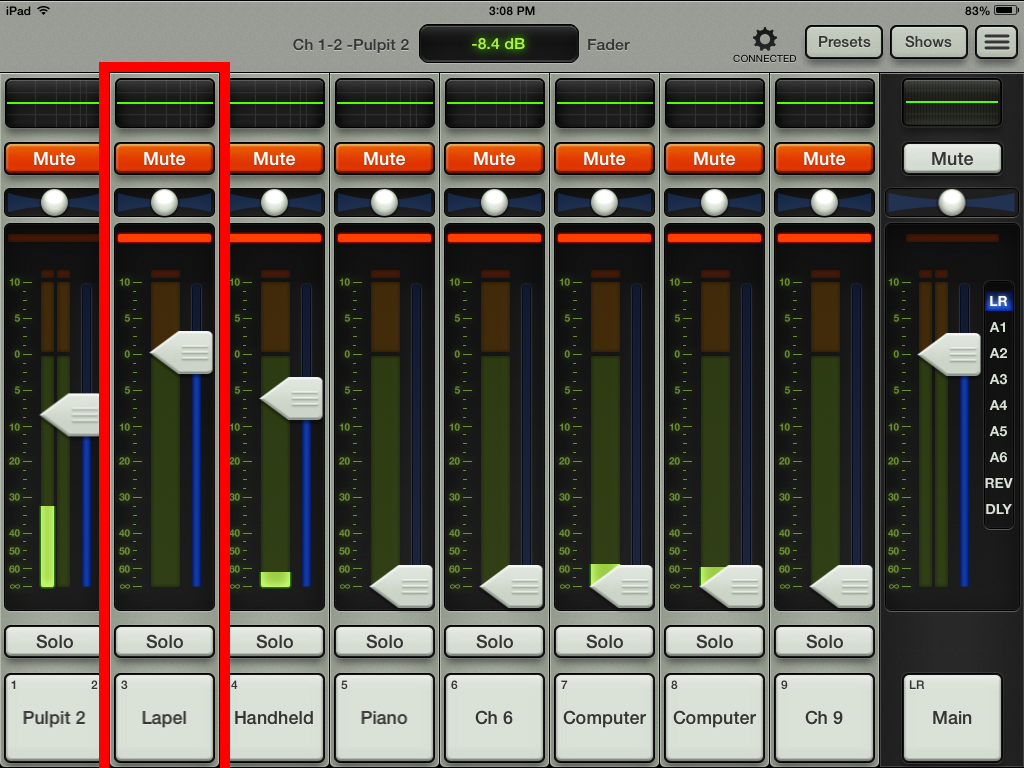Toggle Solo on the Ch 6 channel
The image size is (1024, 768).
pyautogui.click(x=495, y=642)
